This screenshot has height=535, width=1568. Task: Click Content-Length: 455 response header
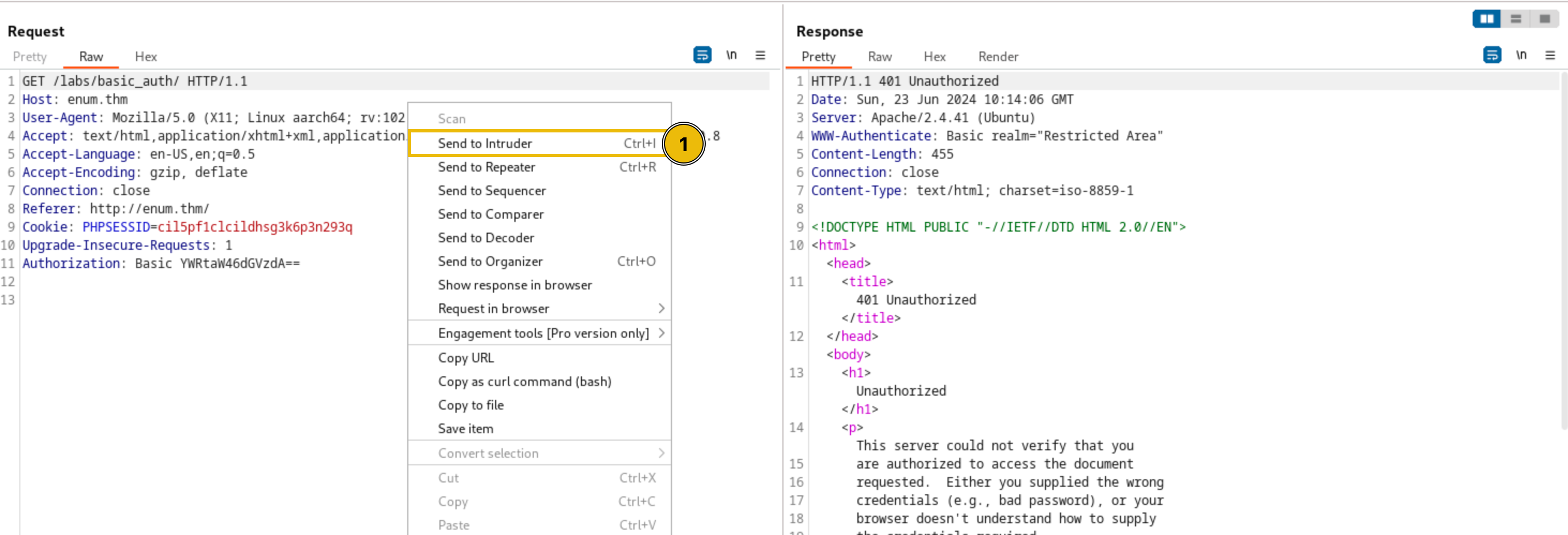pyautogui.click(x=882, y=154)
